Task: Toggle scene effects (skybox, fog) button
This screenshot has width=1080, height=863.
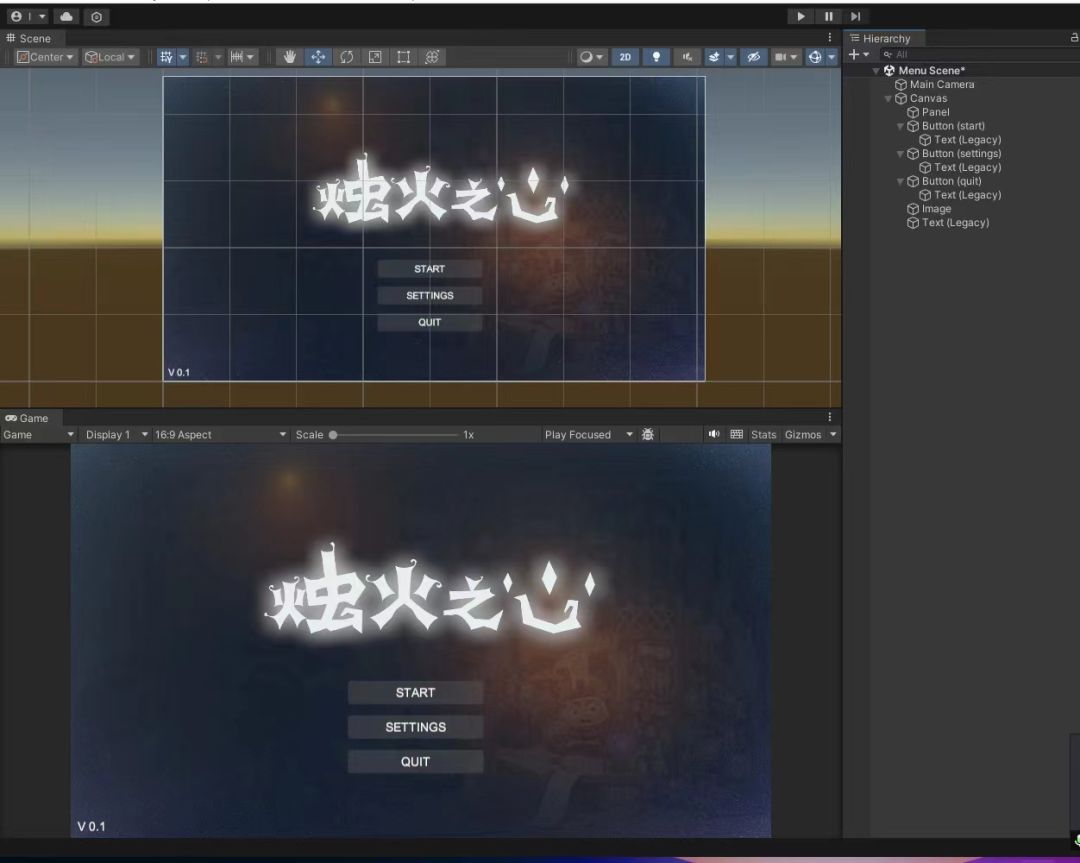Action: click(714, 57)
